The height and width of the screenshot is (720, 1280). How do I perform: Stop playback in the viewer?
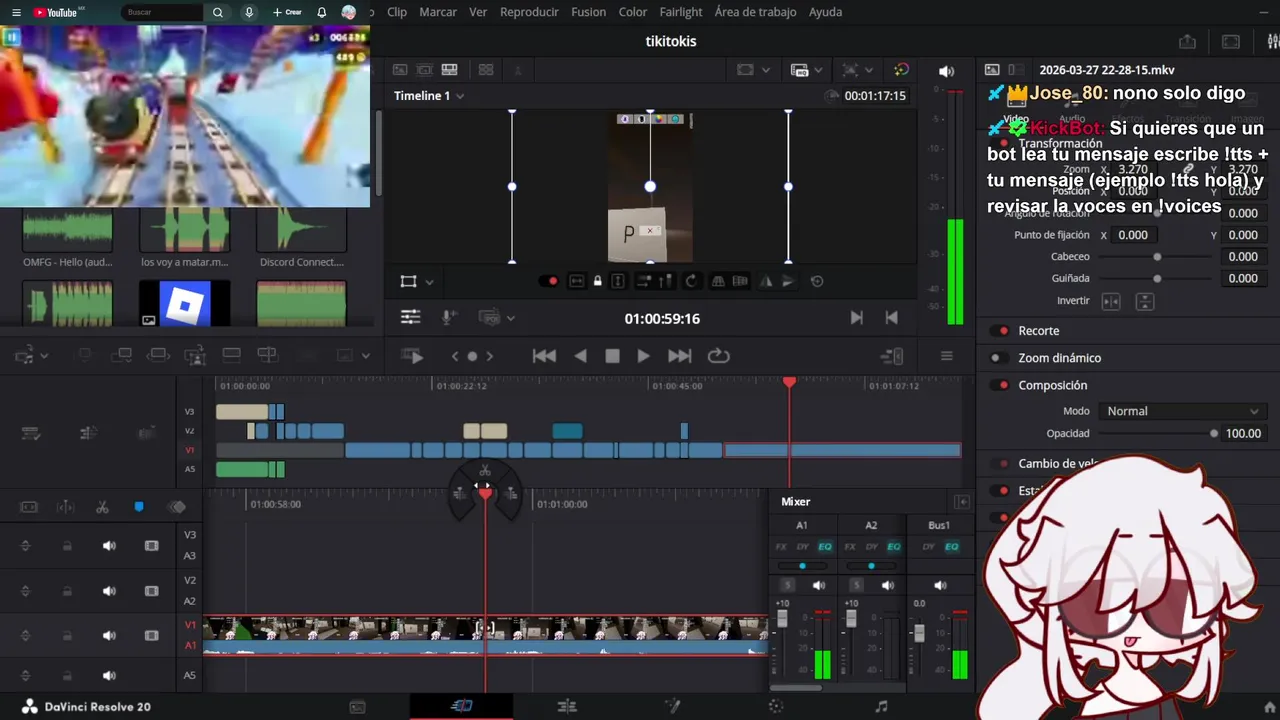click(612, 356)
